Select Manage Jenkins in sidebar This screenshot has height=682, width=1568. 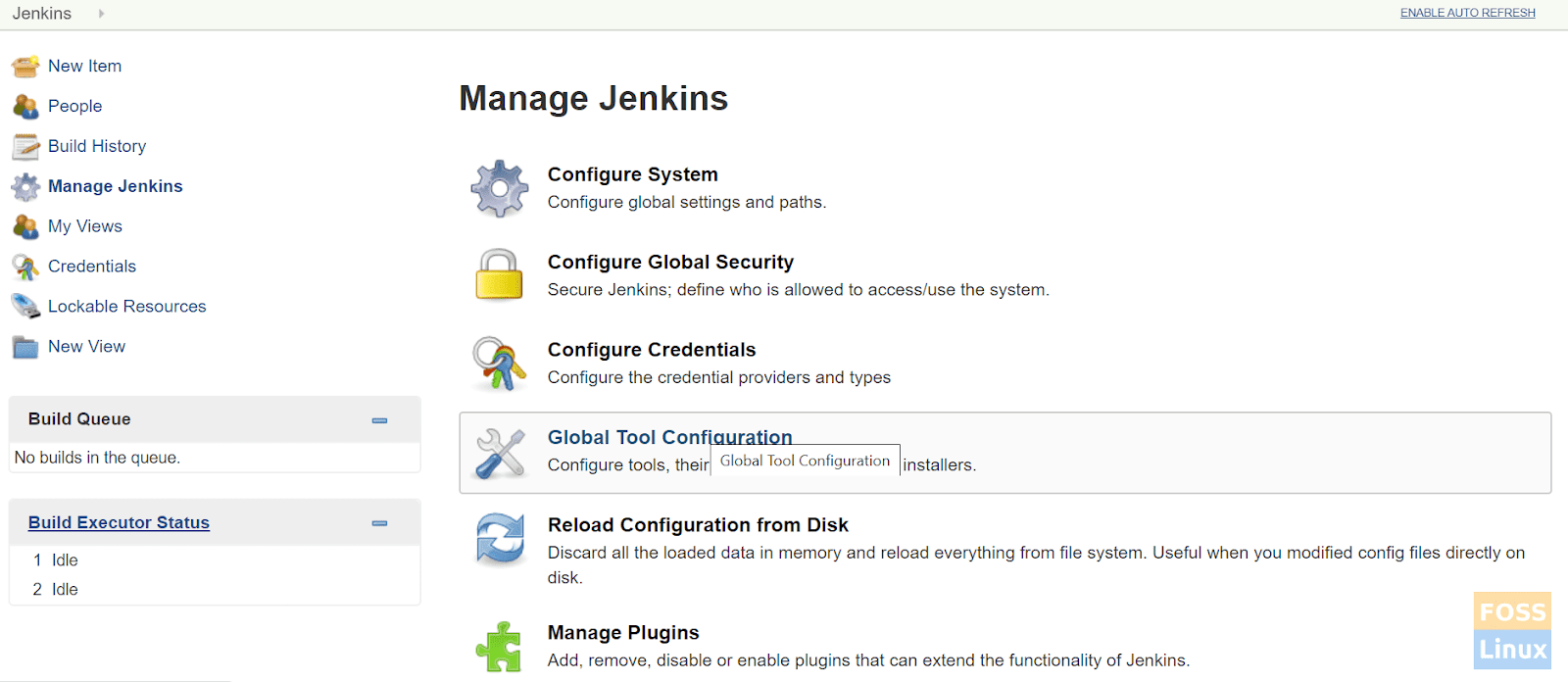point(116,187)
